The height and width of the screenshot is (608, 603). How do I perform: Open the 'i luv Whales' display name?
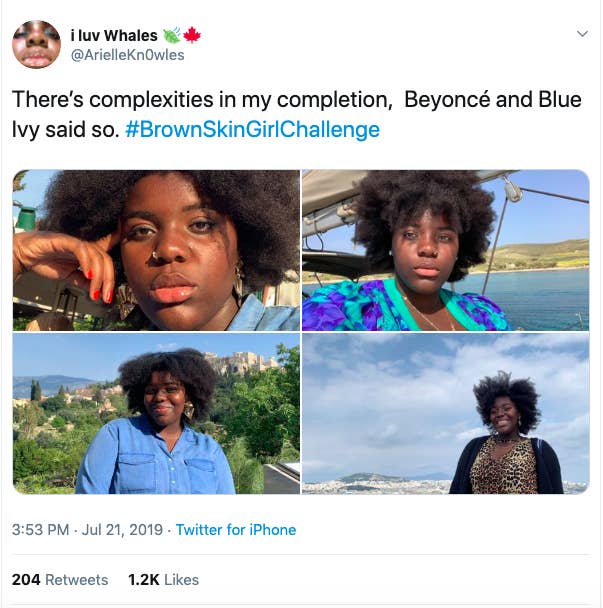(114, 35)
